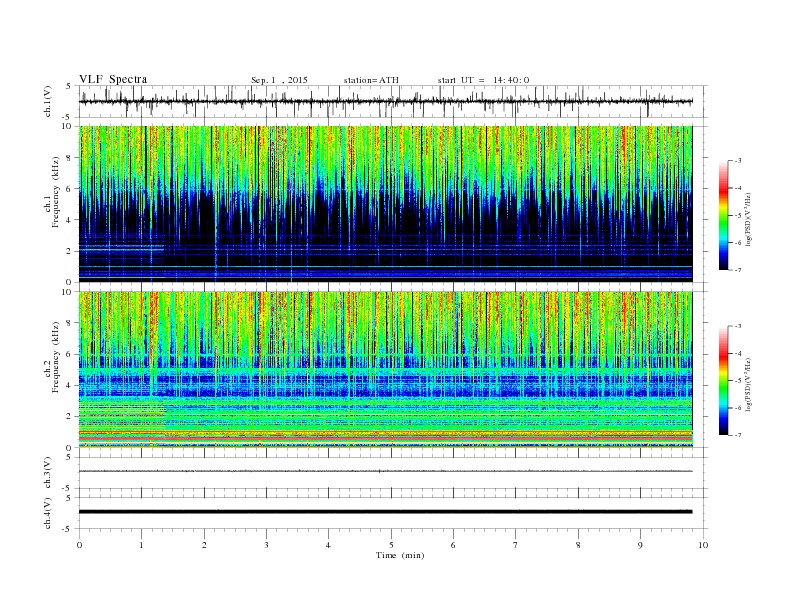
Task: Click the "-3" tick on ch.1 colorbar
Action: pos(737,161)
